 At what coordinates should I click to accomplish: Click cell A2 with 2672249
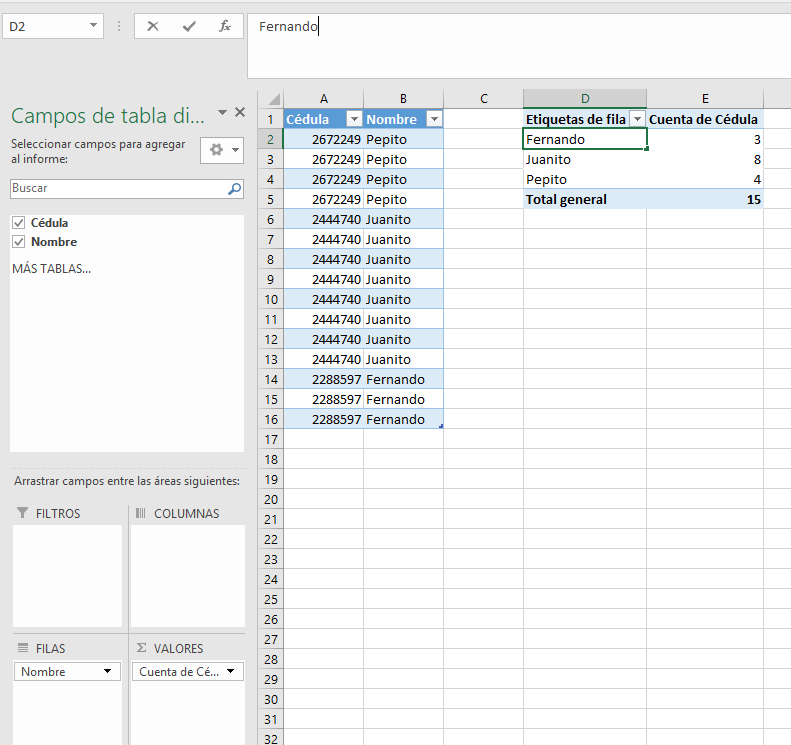point(323,139)
